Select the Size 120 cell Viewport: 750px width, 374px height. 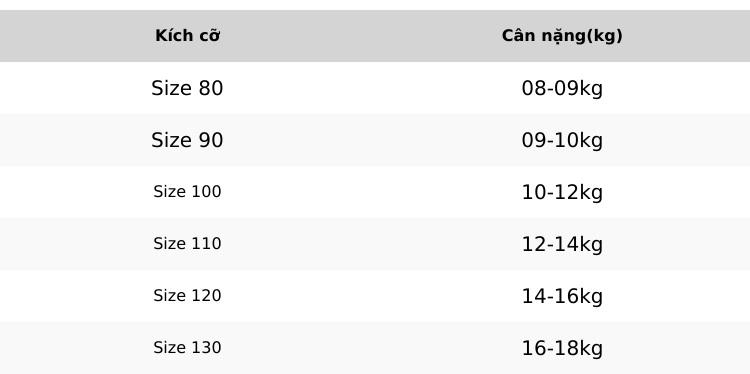click(187, 296)
